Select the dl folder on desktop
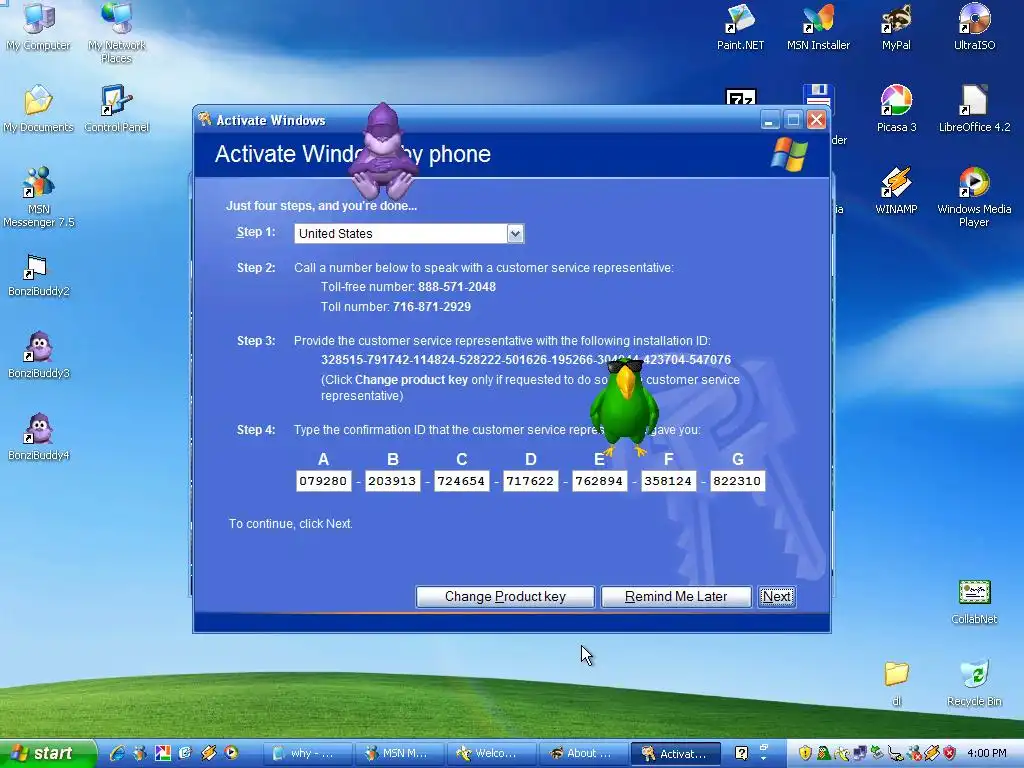The image size is (1024, 768). coord(897,683)
